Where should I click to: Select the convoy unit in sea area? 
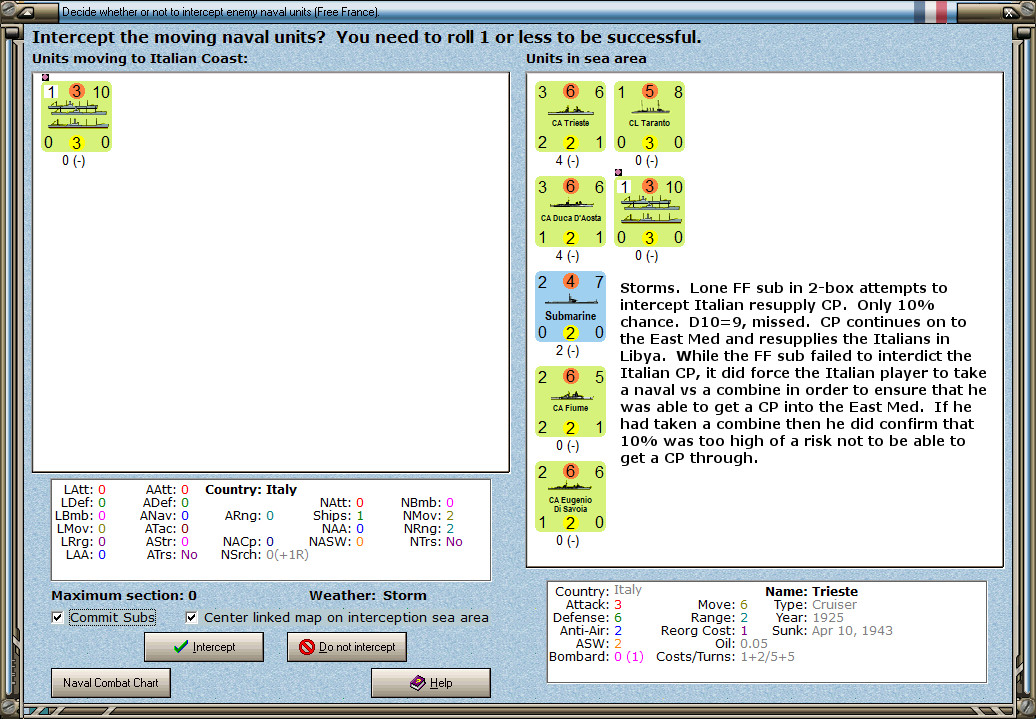click(649, 211)
